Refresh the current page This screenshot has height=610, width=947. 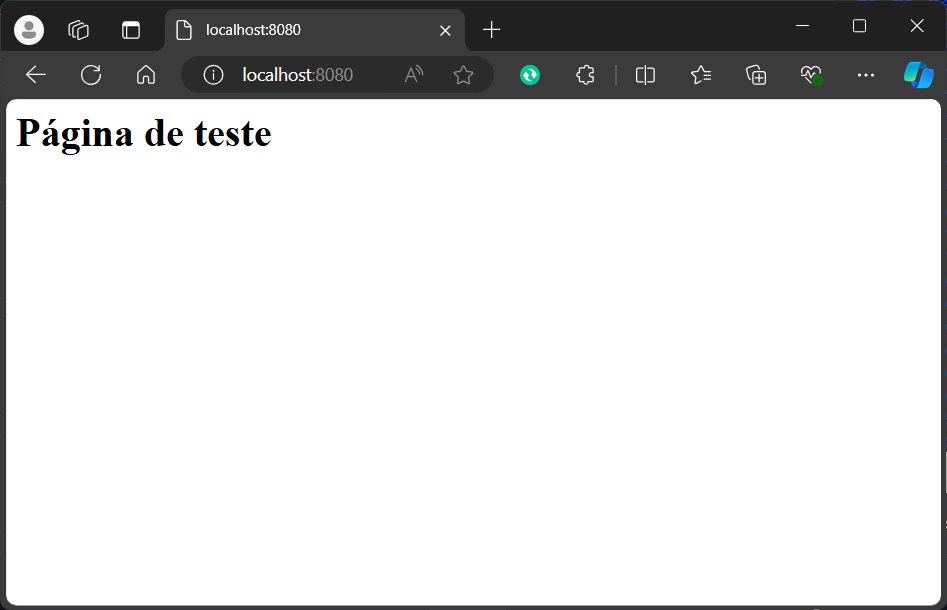pyautogui.click(x=91, y=75)
